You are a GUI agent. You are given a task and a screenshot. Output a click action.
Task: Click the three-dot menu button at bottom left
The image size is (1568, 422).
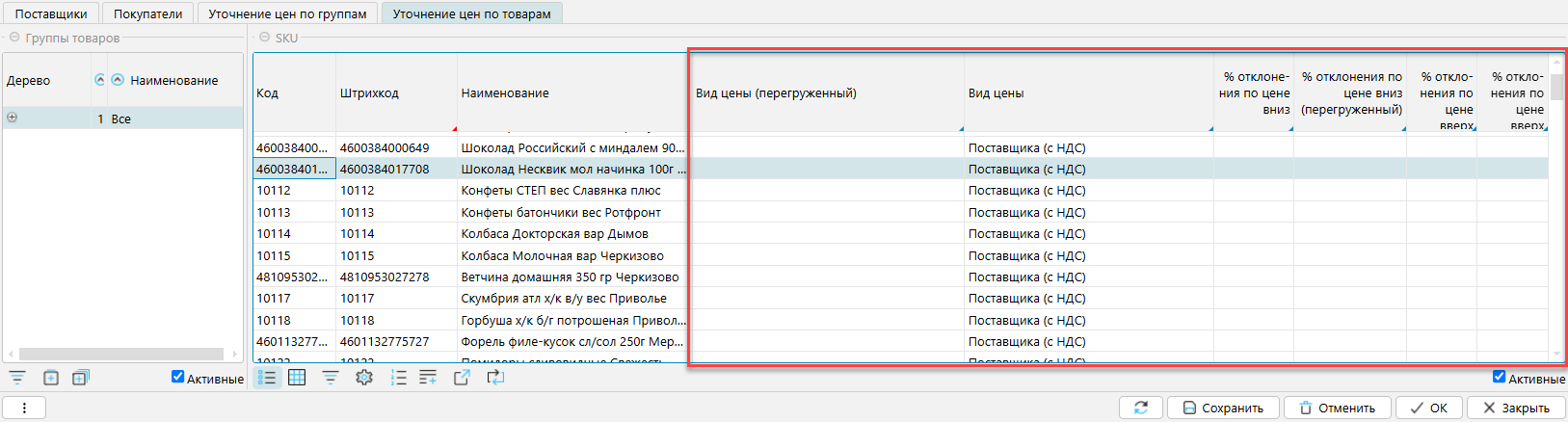pos(25,408)
